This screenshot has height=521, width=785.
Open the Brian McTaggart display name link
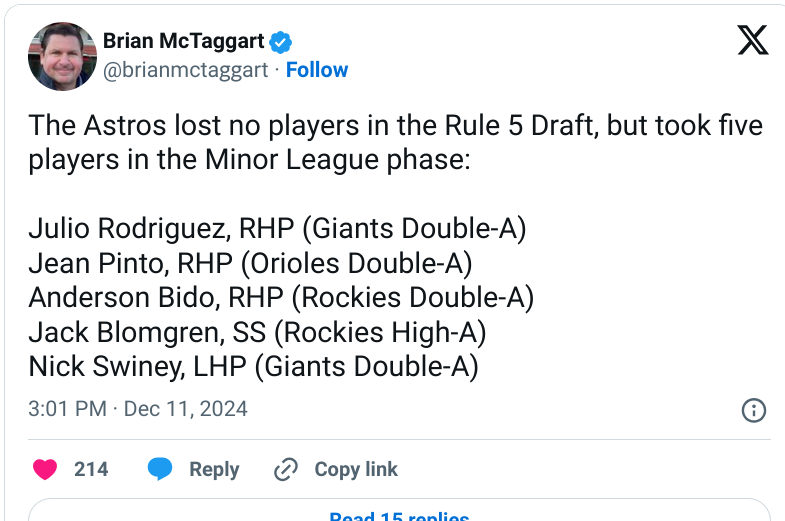tap(183, 41)
